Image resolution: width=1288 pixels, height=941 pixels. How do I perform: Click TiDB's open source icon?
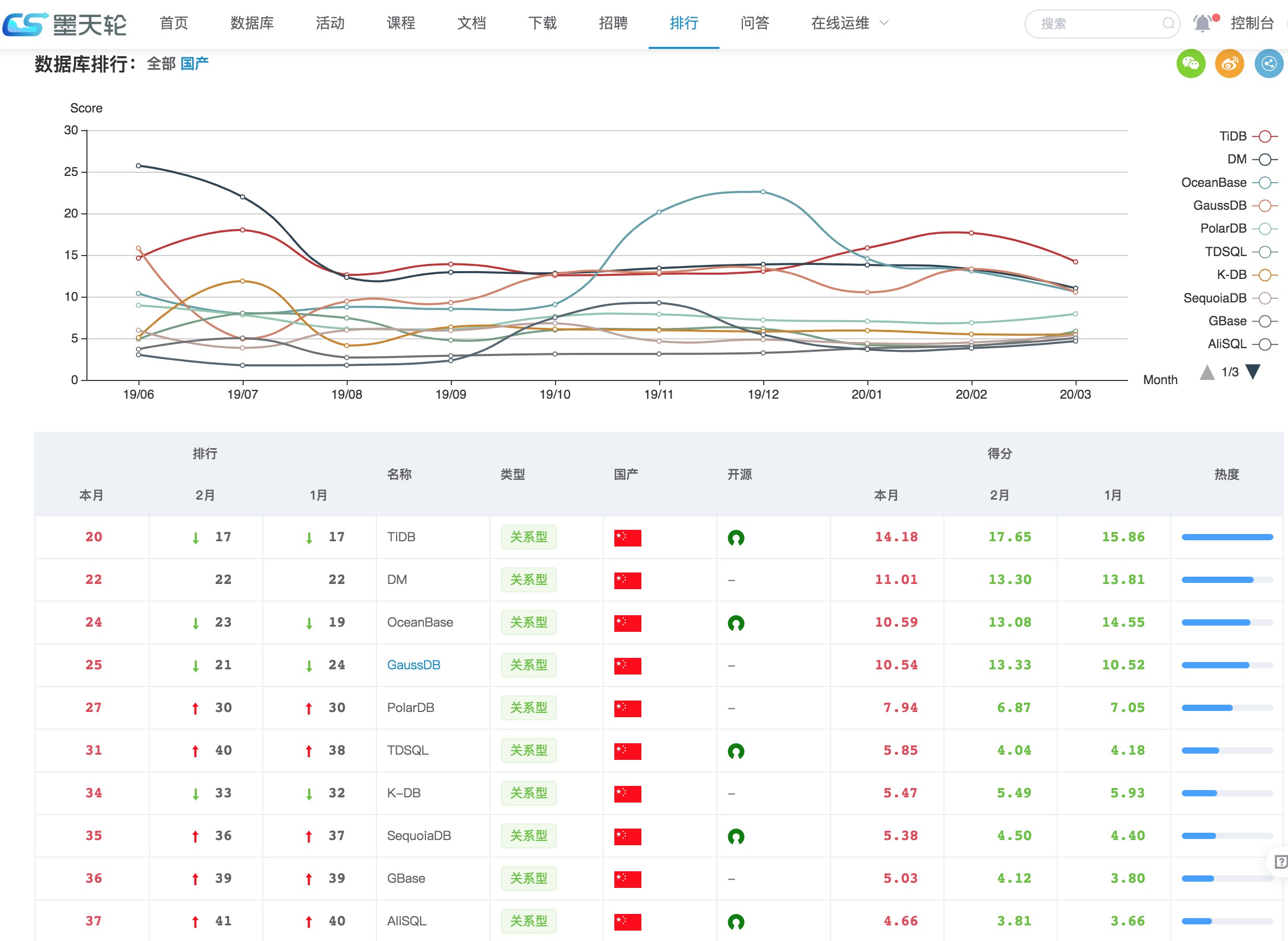(736, 538)
